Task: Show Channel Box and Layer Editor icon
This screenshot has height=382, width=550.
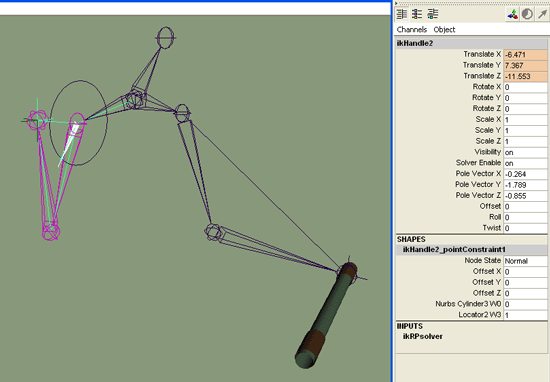Action: [x=432, y=14]
